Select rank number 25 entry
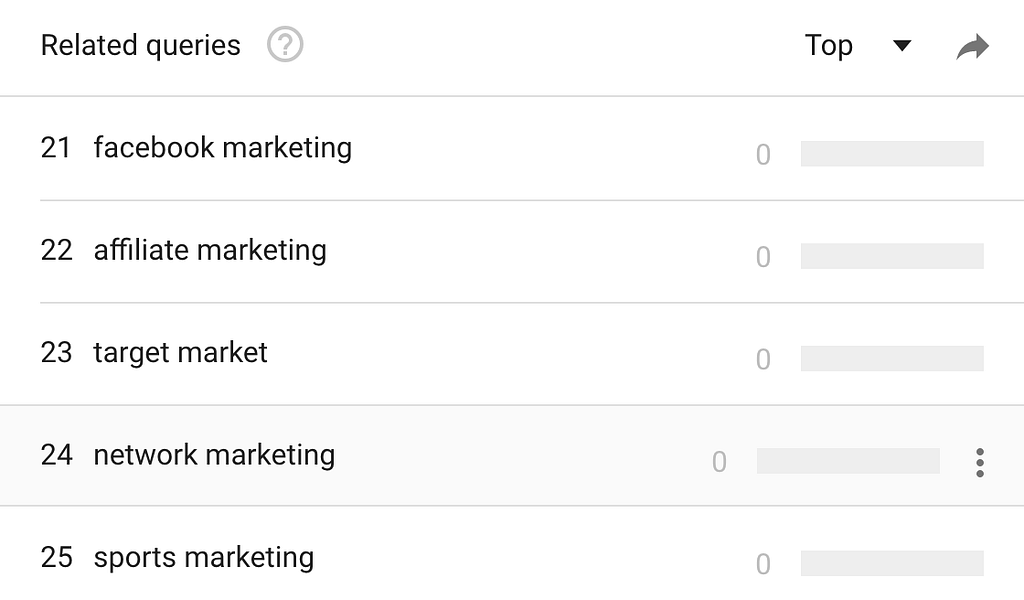 pos(56,558)
